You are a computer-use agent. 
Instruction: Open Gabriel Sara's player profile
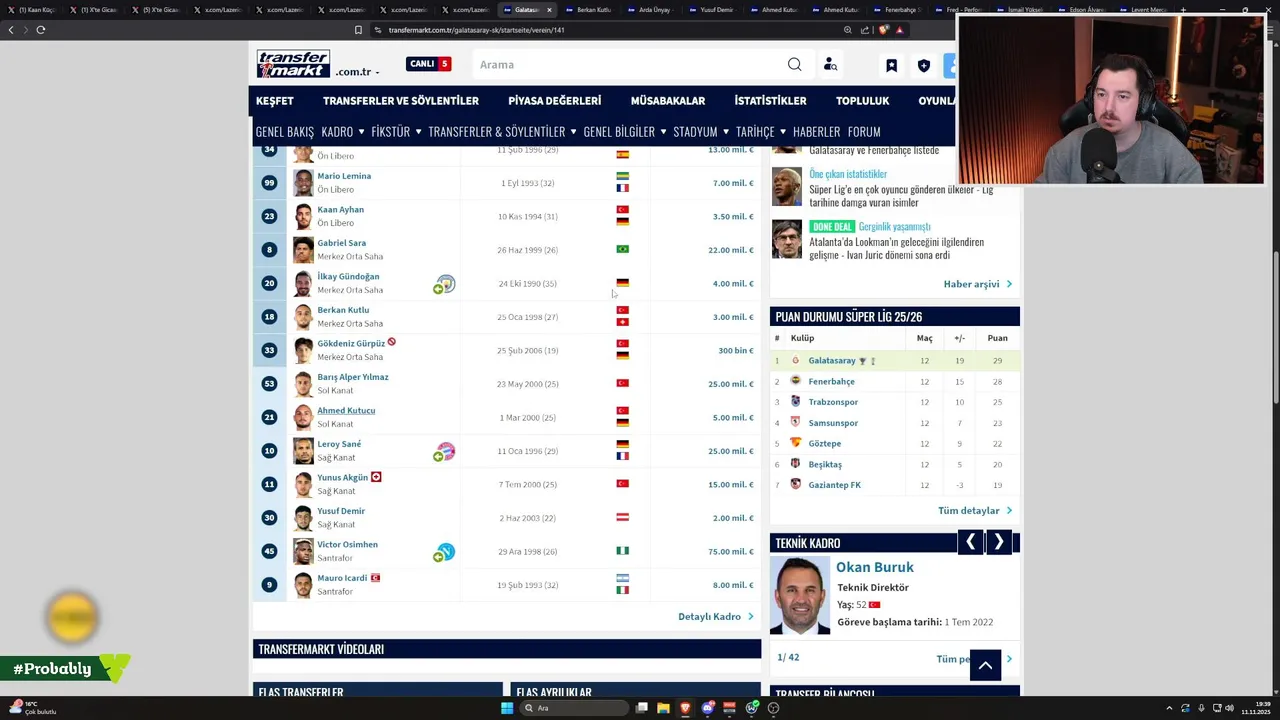341,243
